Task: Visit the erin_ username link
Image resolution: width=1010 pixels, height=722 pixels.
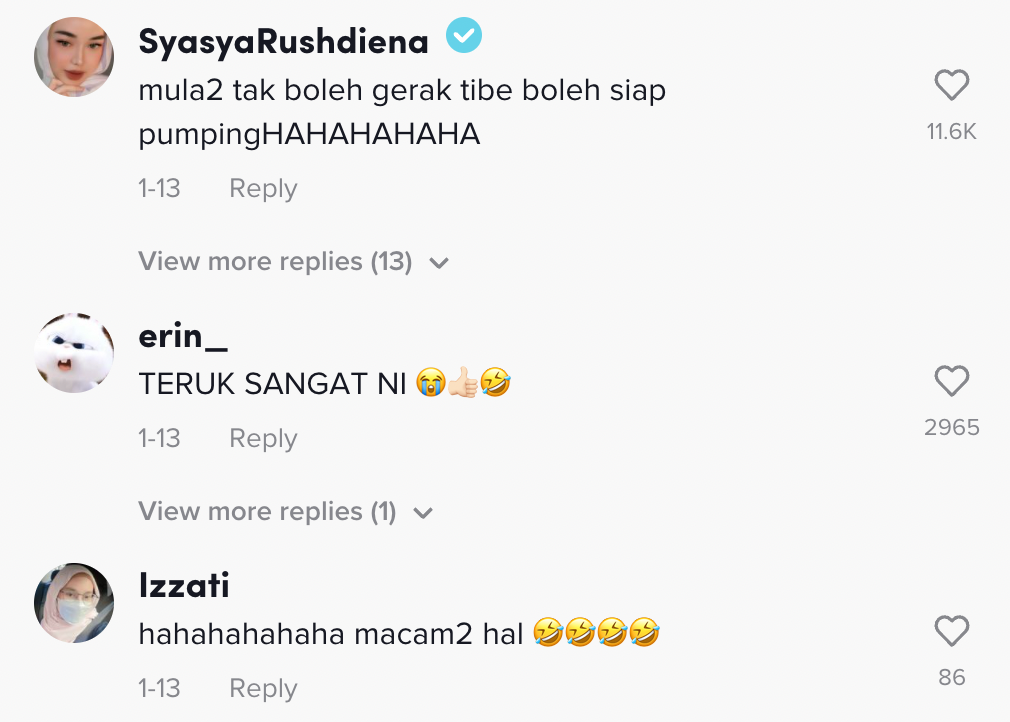Action: coord(183,336)
